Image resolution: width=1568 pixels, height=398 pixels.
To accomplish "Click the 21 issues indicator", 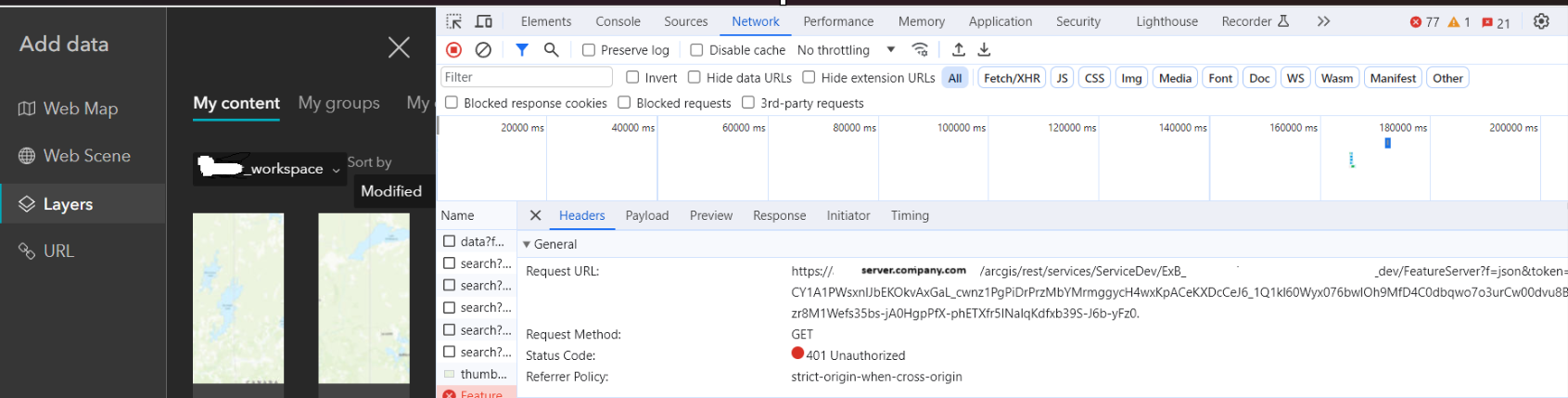I will [x=1496, y=22].
